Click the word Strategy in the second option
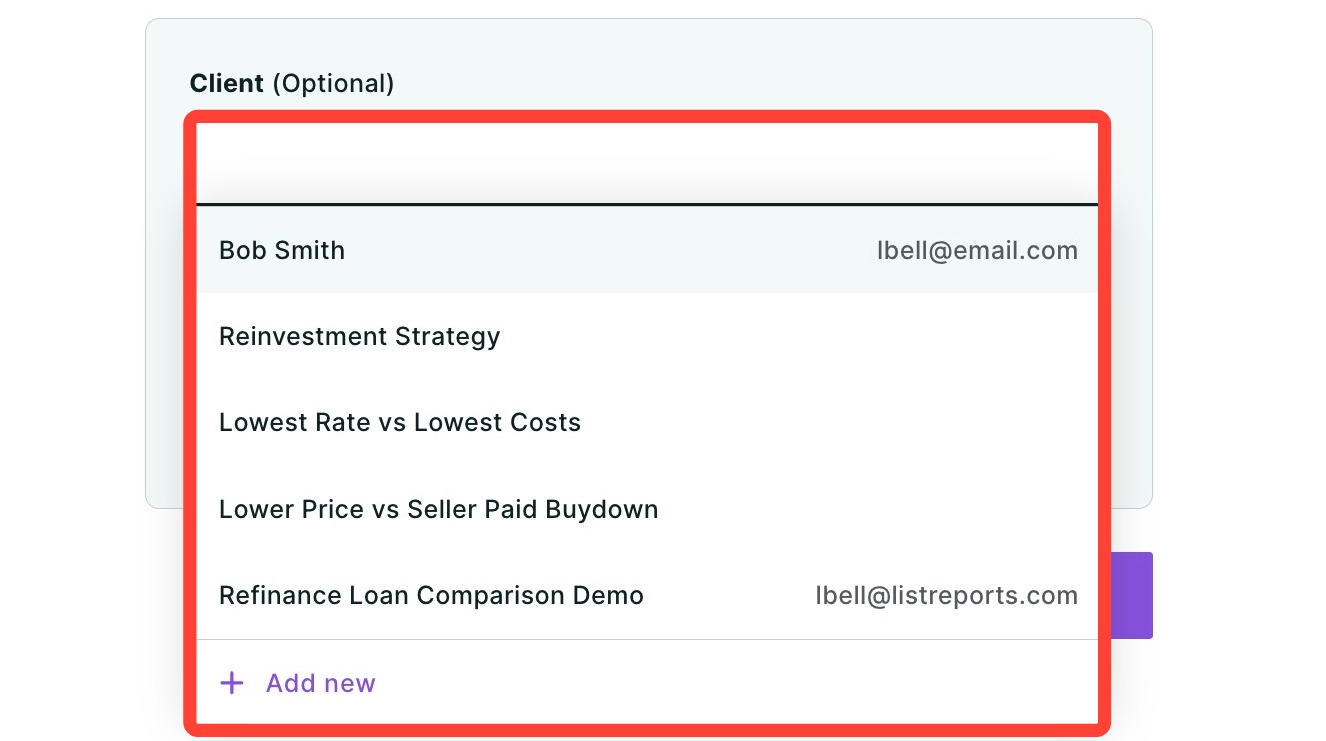This screenshot has height=741, width=1326. point(448,337)
